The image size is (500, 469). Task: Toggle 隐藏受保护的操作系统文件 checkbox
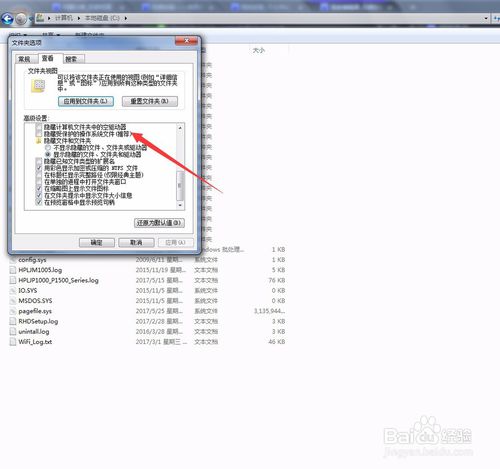[39, 134]
